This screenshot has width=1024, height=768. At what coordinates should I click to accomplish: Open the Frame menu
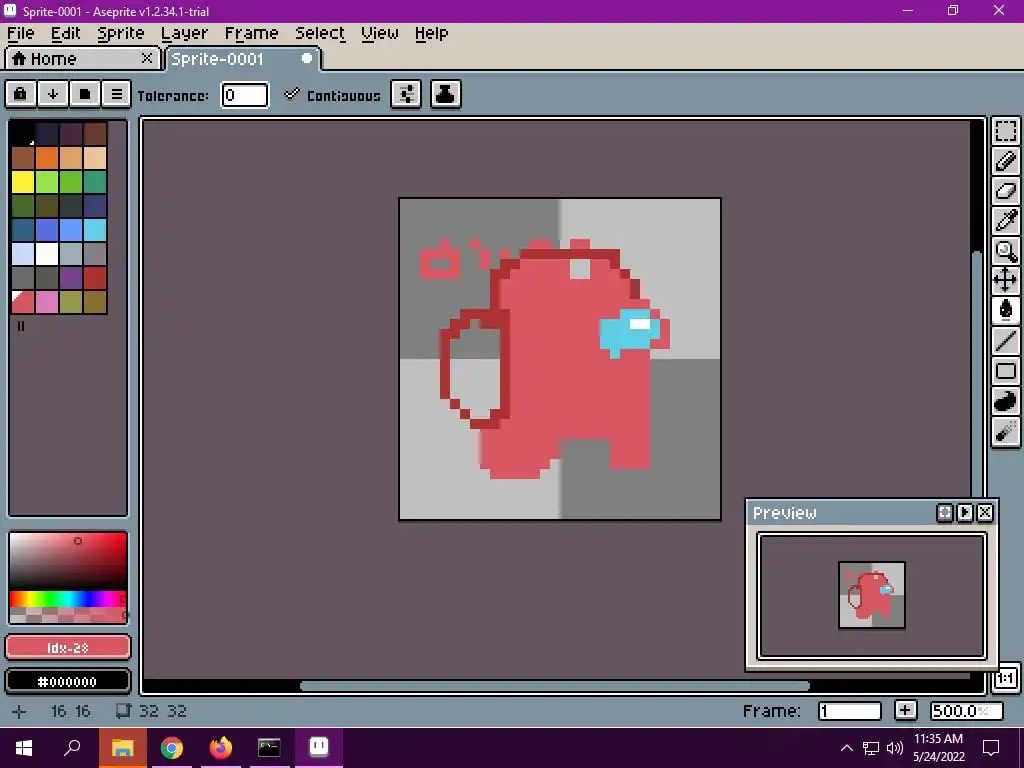[251, 33]
